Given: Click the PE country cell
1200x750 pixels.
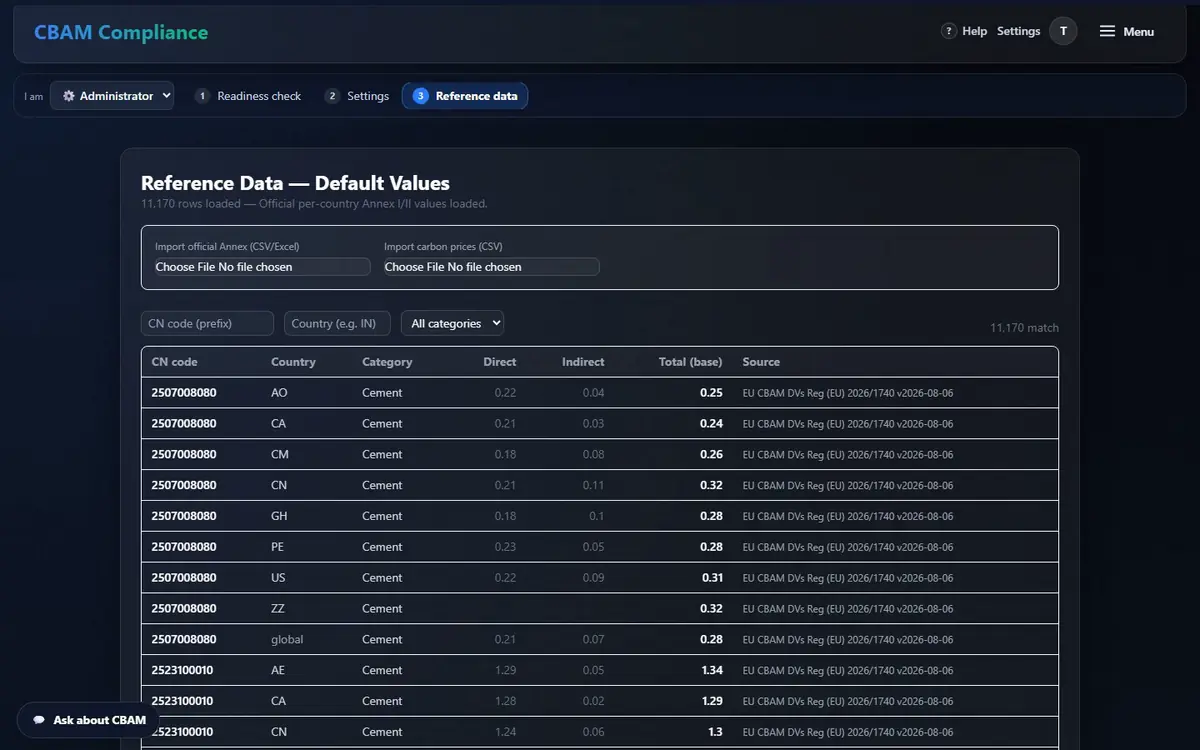Looking at the screenshot, I should point(279,547).
